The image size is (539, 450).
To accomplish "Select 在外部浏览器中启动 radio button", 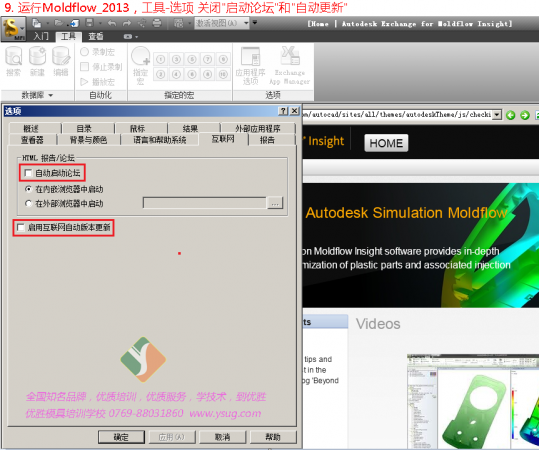I will [29, 204].
